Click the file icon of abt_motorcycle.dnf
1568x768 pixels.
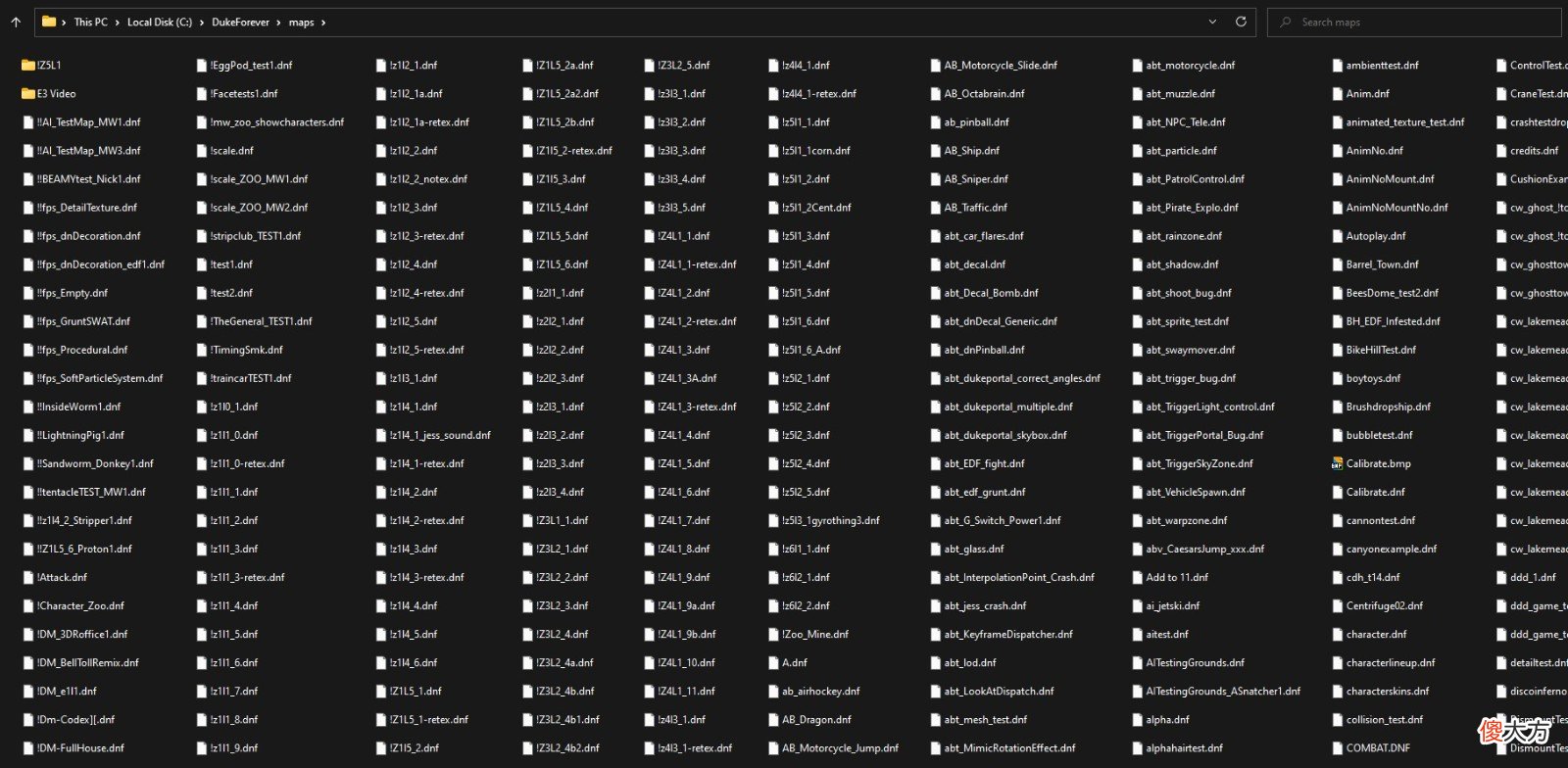(1138, 66)
